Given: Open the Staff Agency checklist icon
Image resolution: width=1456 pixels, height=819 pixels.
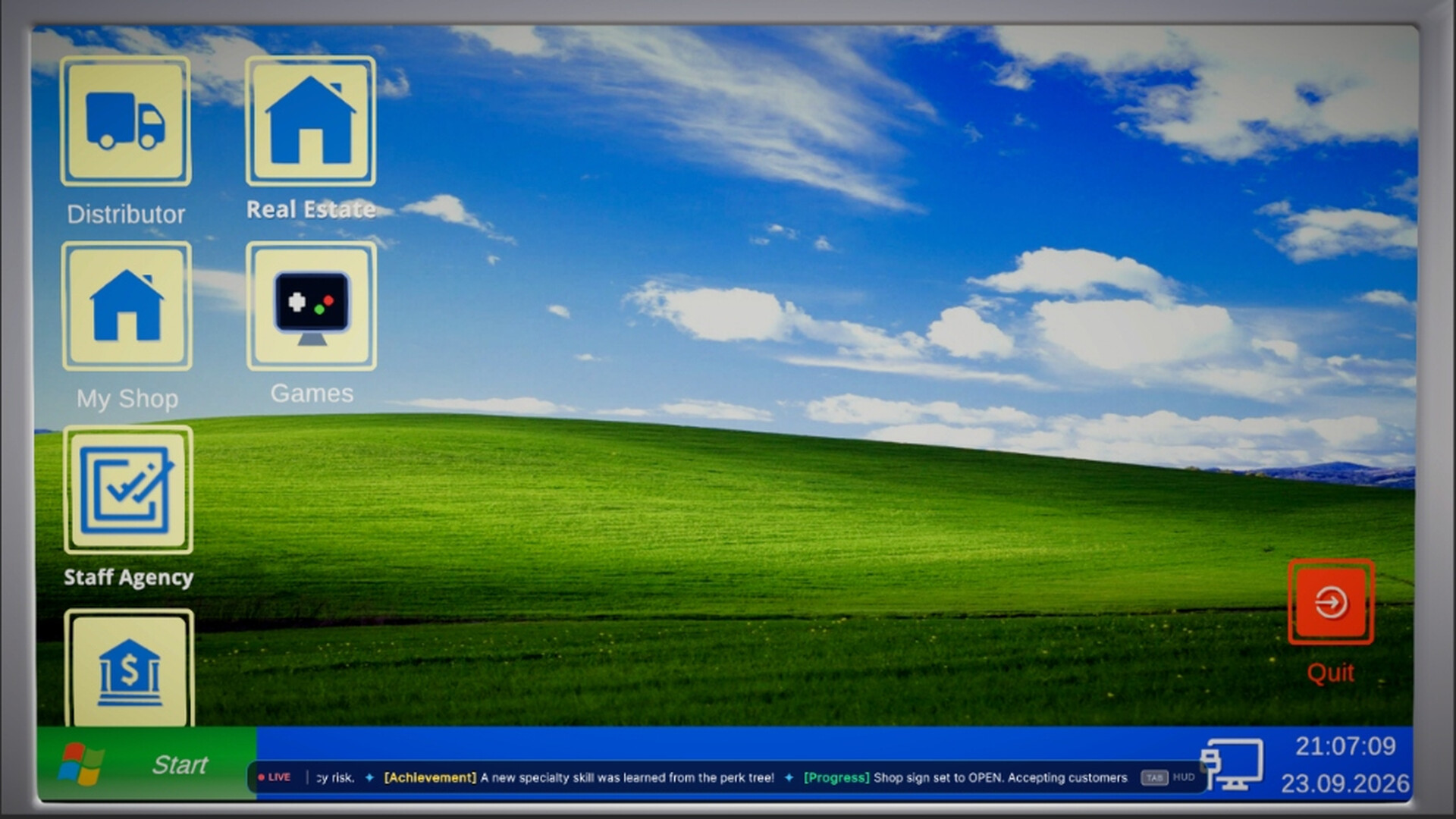Looking at the screenshot, I should point(128,491).
